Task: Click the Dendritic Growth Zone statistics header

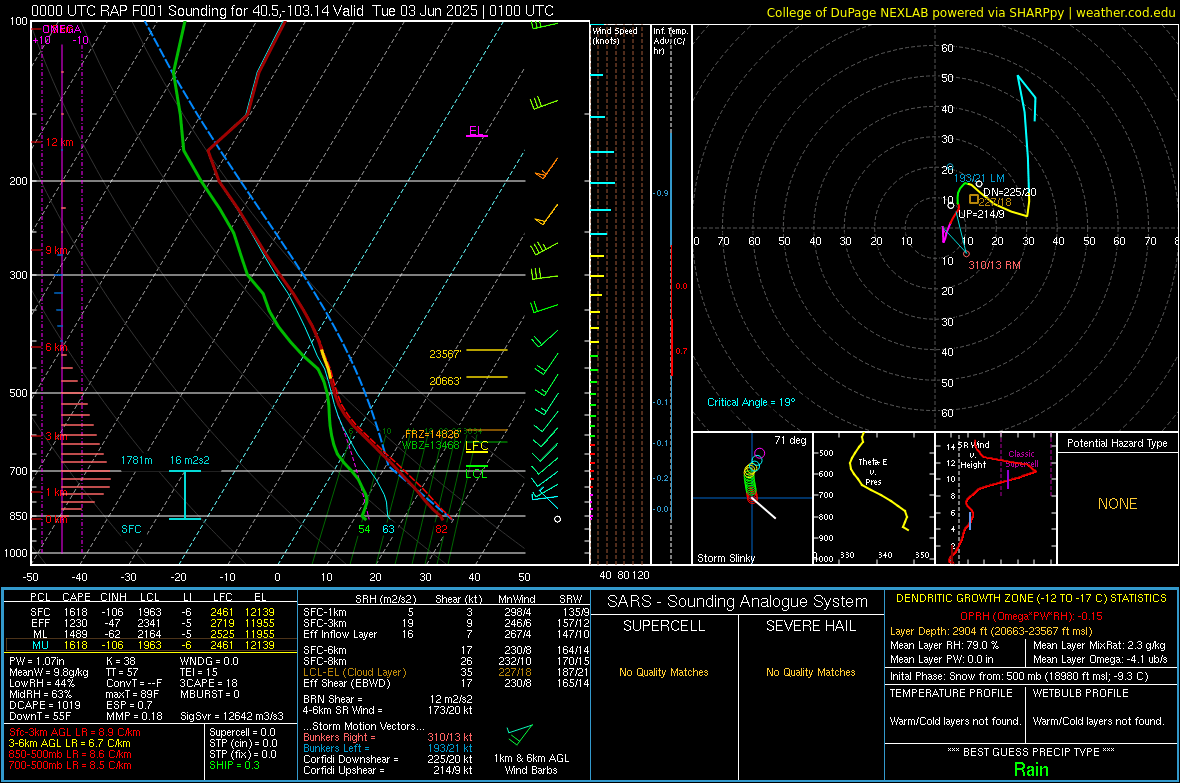Action: click(1031, 598)
